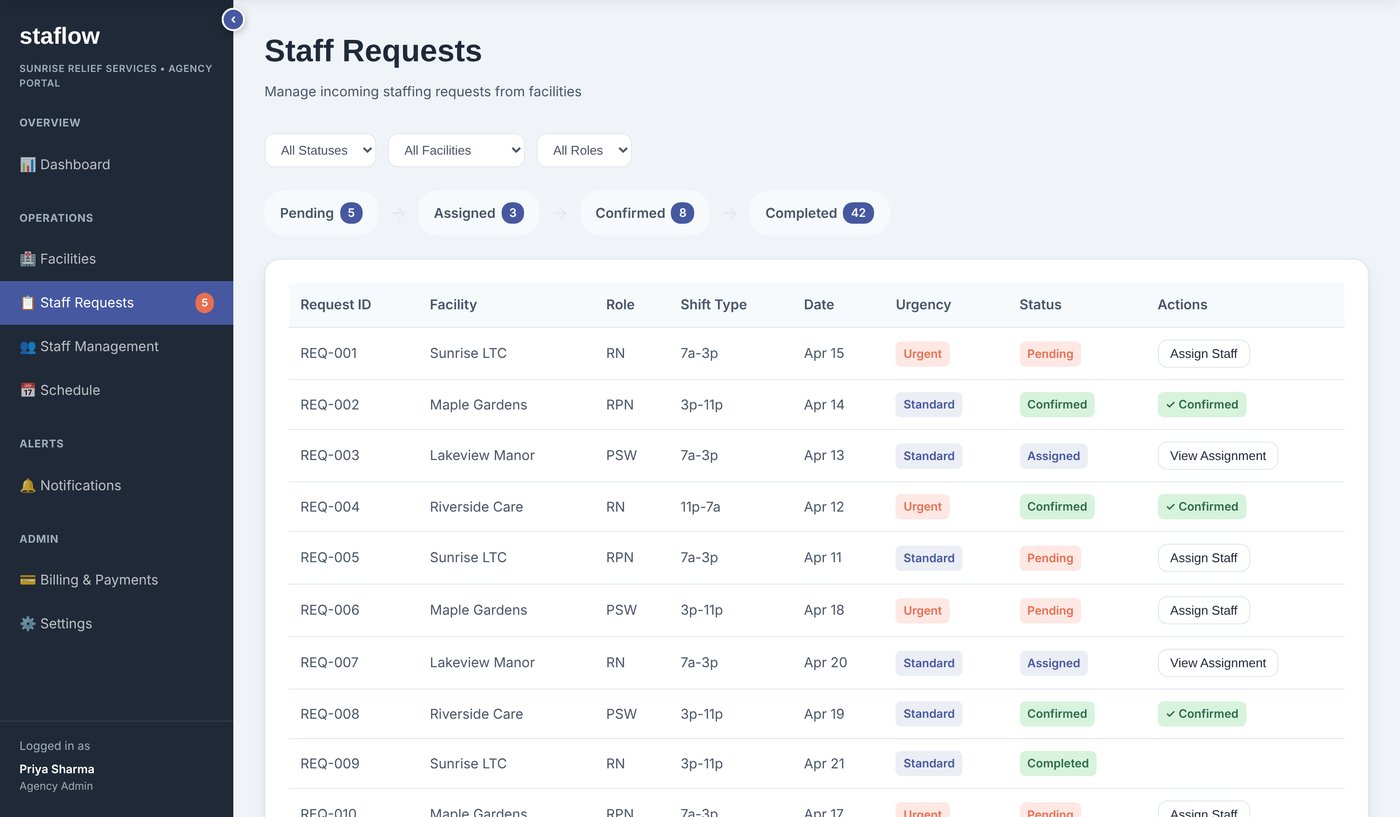Collapse the sidebar with the chevron button
Screen dimensions: 1400x817
pos(233,19)
